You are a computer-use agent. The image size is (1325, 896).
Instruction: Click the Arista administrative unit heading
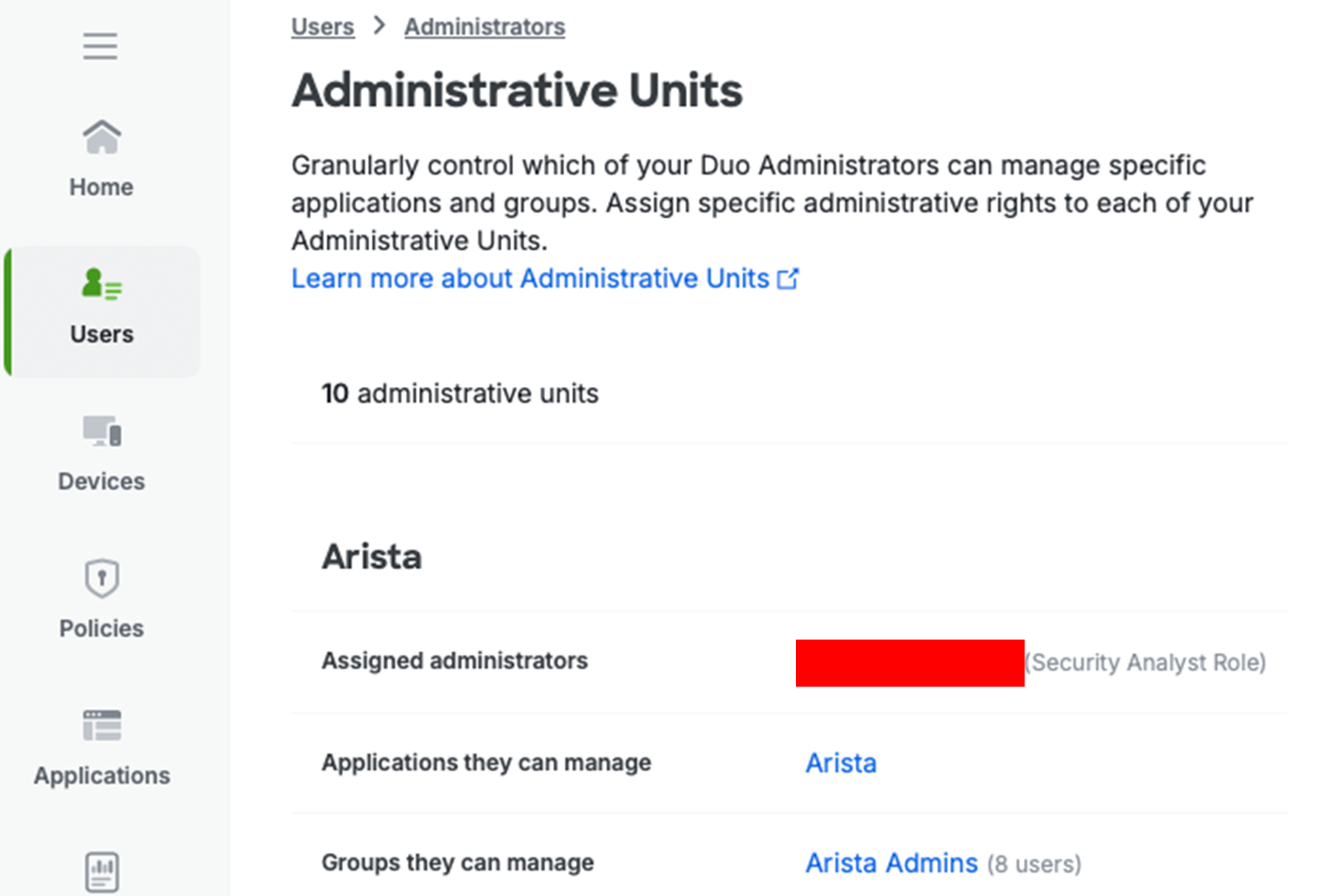(x=372, y=556)
